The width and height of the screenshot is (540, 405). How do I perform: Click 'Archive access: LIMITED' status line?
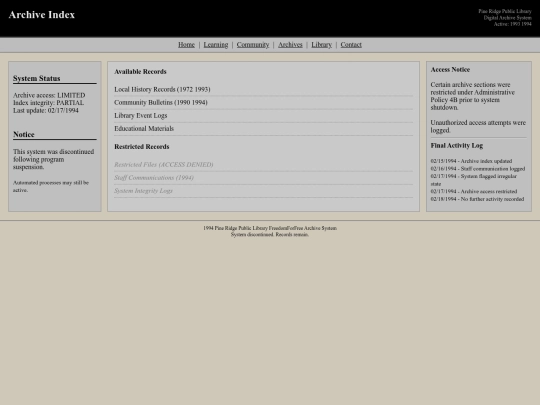click(x=49, y=95)
